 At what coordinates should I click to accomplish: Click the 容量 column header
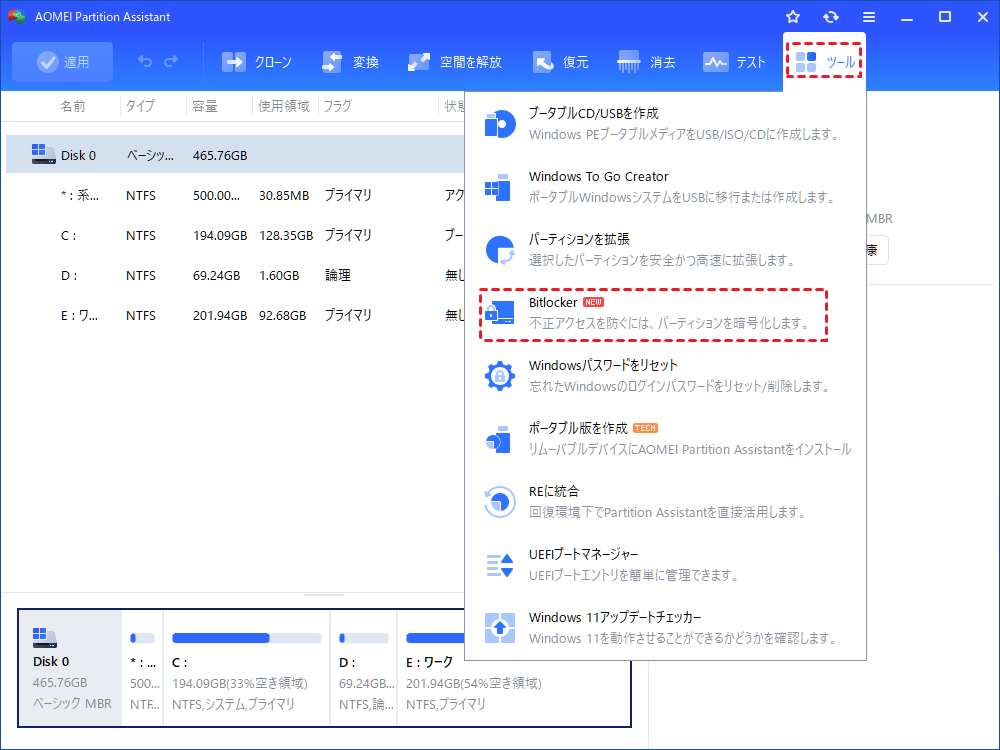point(205,106)
